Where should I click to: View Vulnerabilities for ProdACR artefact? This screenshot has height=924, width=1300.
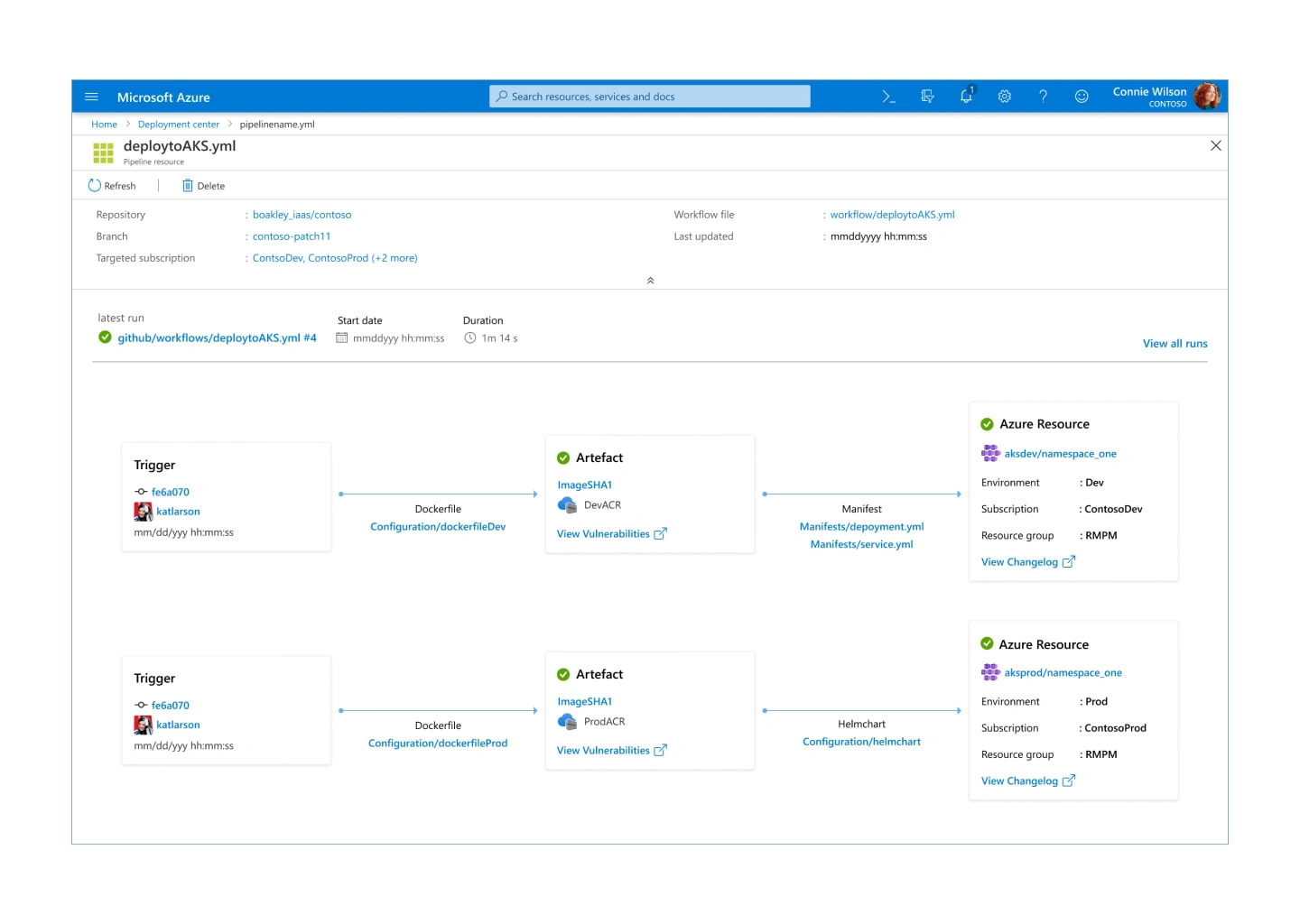click(611, 751)
